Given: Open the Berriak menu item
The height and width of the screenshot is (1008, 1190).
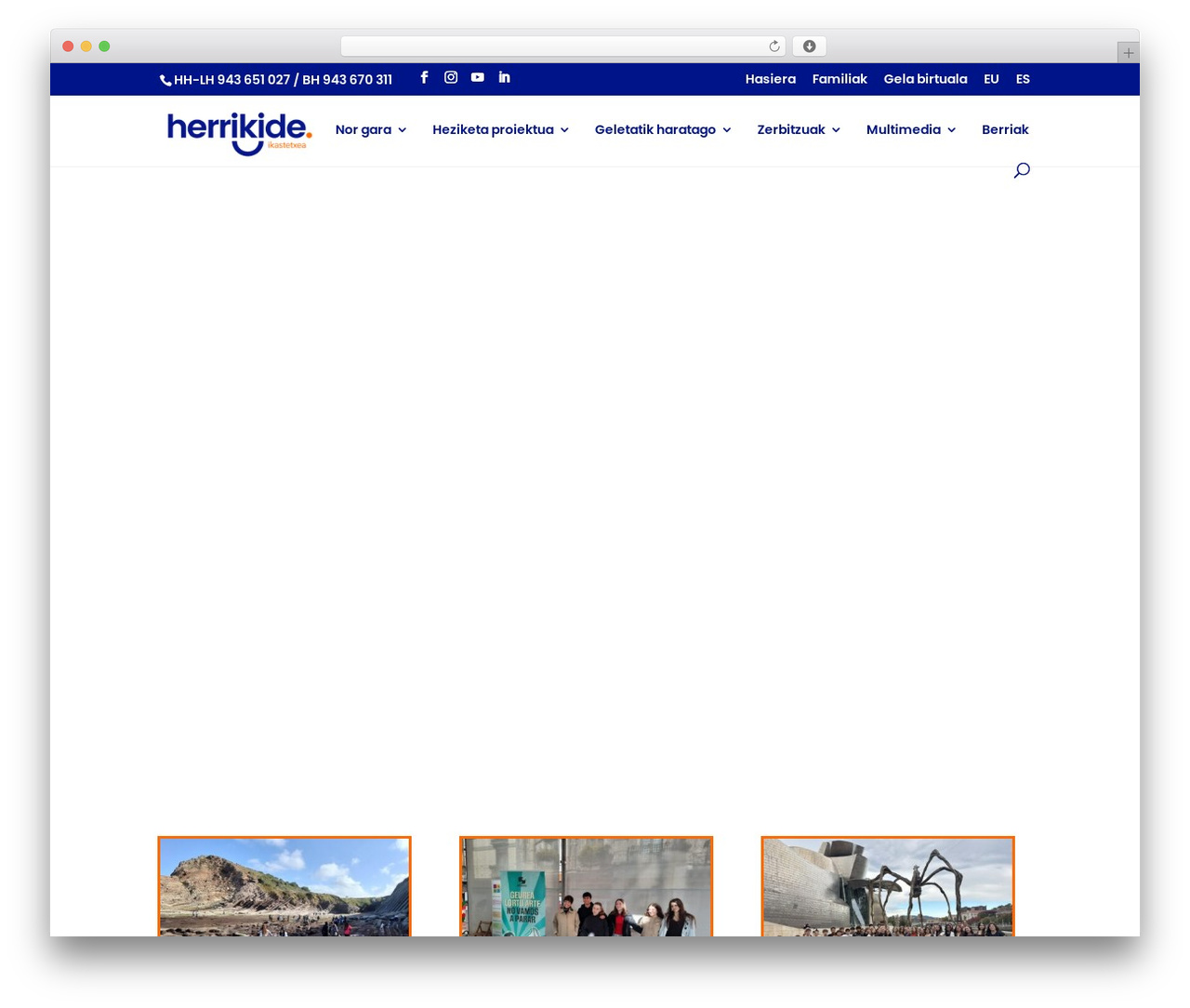Looking at the screenshot, I should click(x=1005, y=130).
